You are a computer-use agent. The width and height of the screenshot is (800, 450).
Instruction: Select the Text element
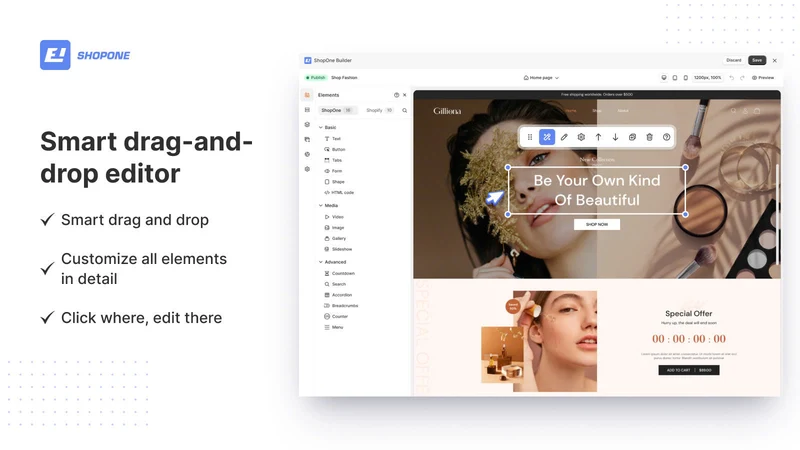(333, 139)
